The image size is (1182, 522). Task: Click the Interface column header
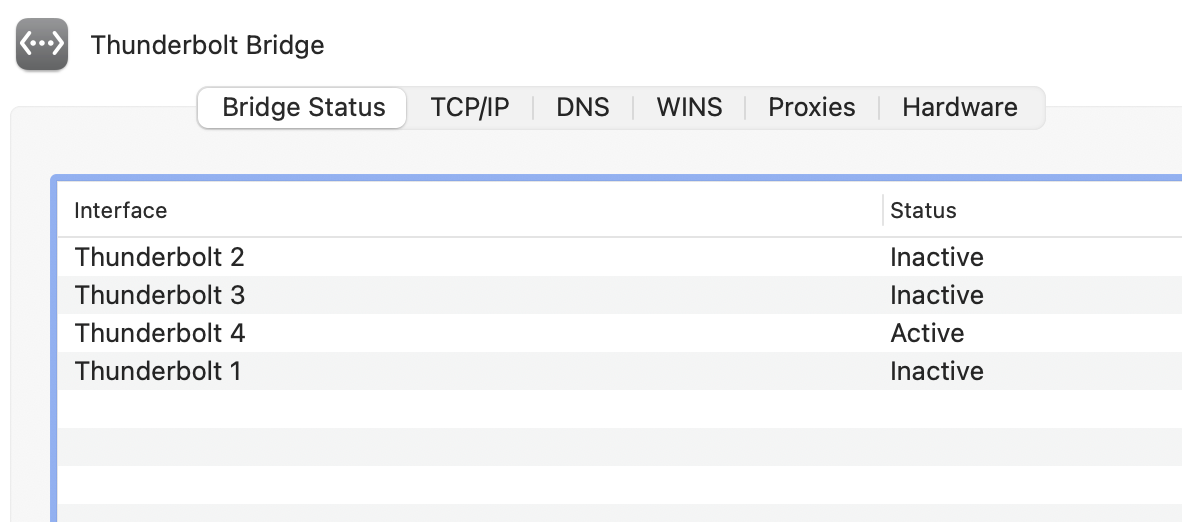coord(121,210)
